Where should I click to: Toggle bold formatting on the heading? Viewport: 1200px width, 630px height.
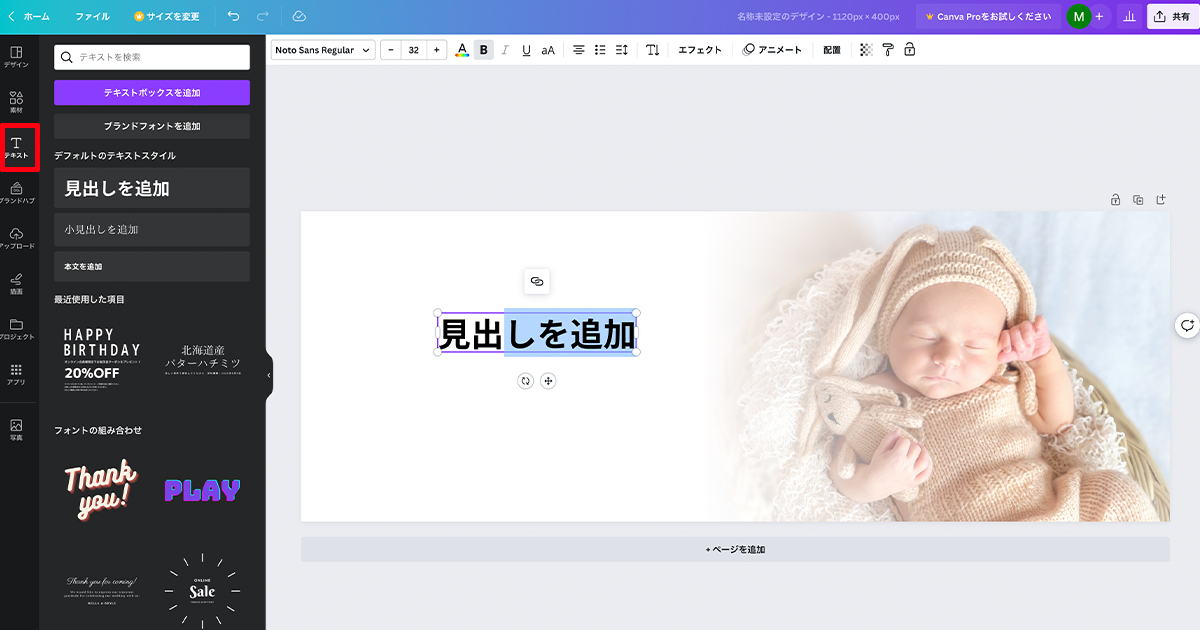click(x=483, y=48)
